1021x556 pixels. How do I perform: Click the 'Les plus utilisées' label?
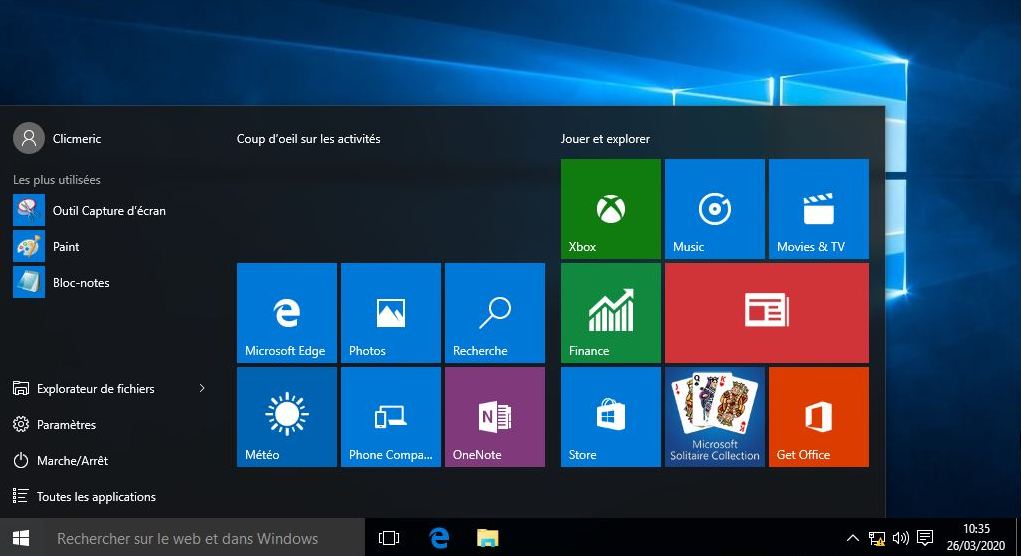[x=57, y=180]
